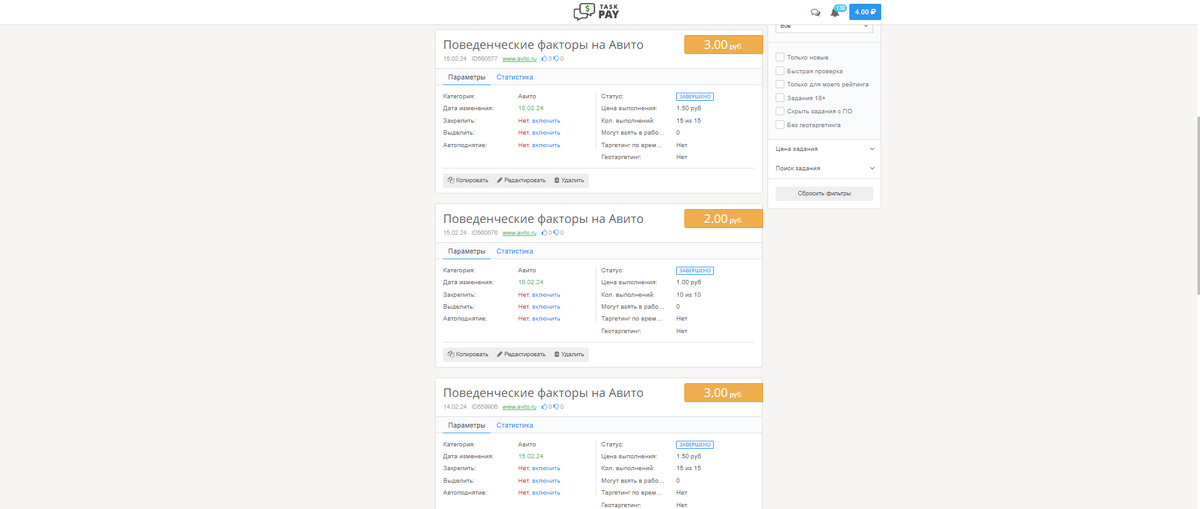Click the 4.00 ₽ balance button
Image resolution: width=1200 pixels, height=509 pixels.
click(865, 12)
